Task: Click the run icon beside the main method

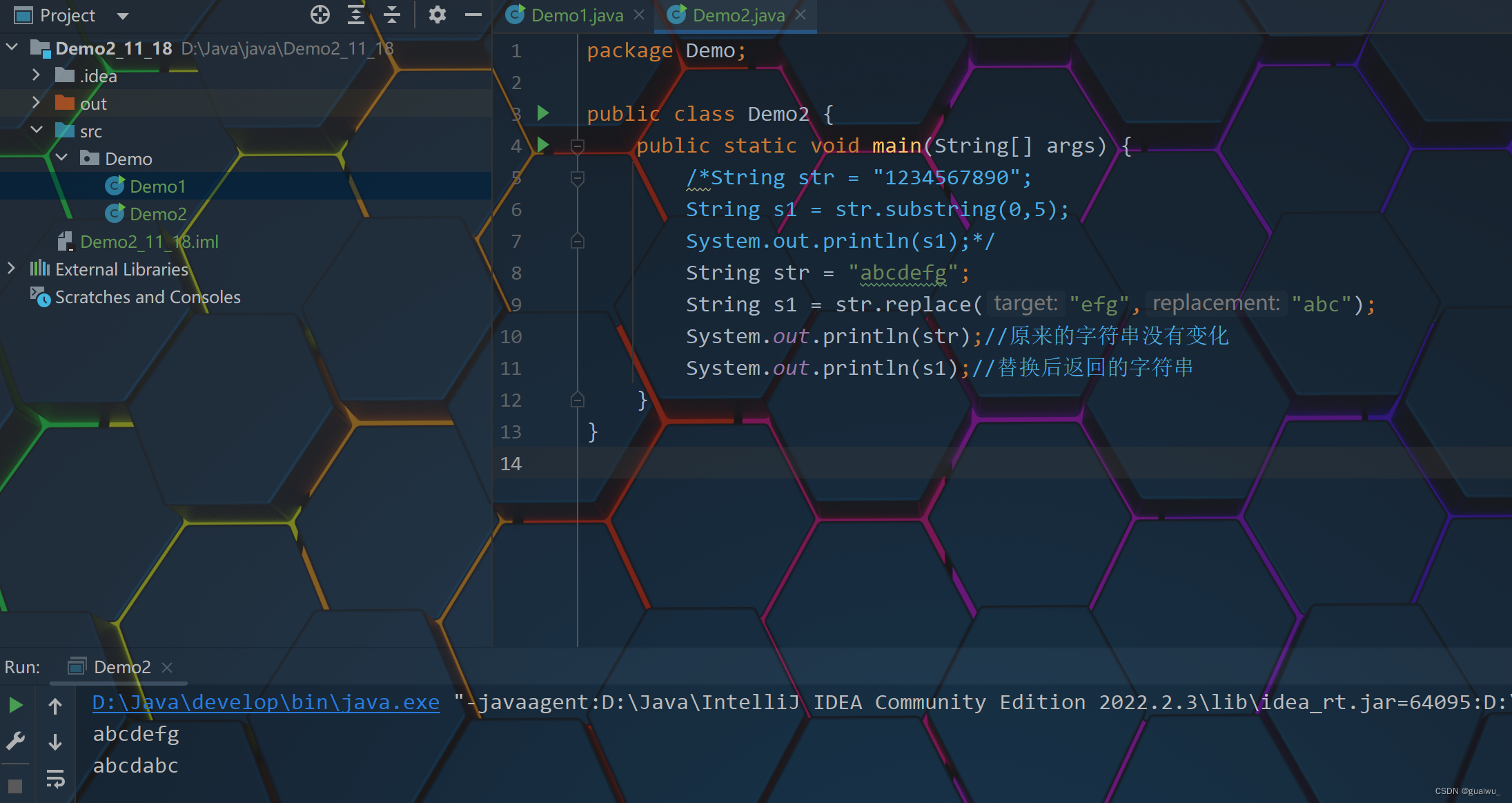Action: pos(543,146)
